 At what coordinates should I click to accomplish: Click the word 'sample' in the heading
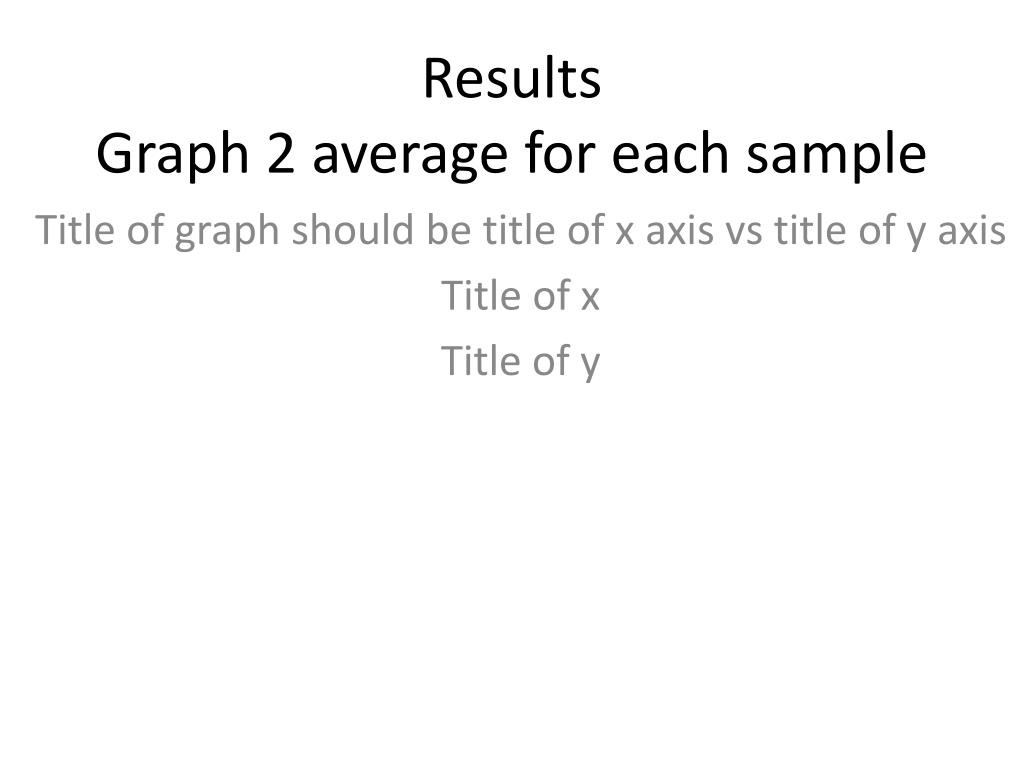tap(837, 155)
